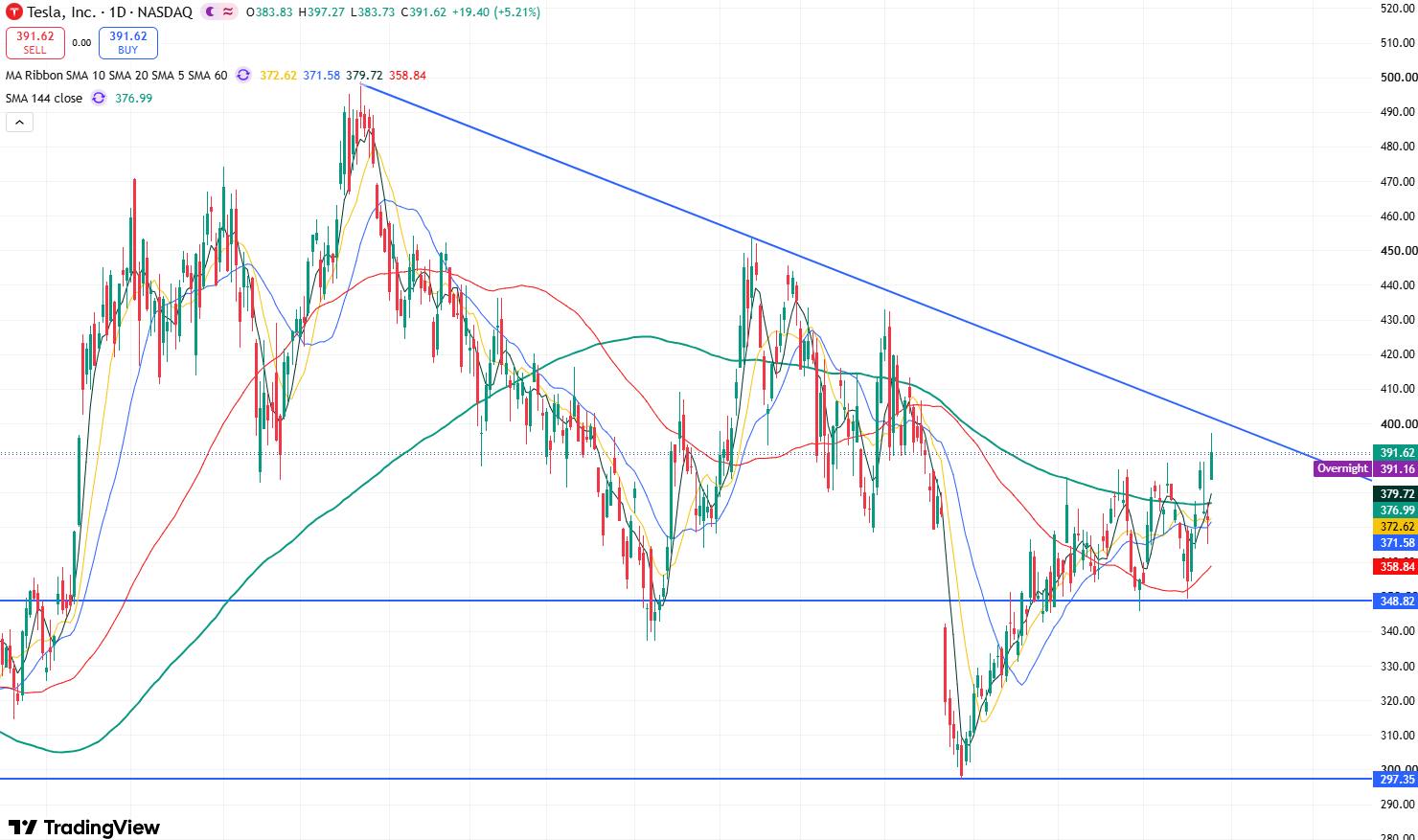The height and width of the screenshot is (840, 1418).
Task: Click the dark 379.72 MA legend value
Action: pos(364,75)
